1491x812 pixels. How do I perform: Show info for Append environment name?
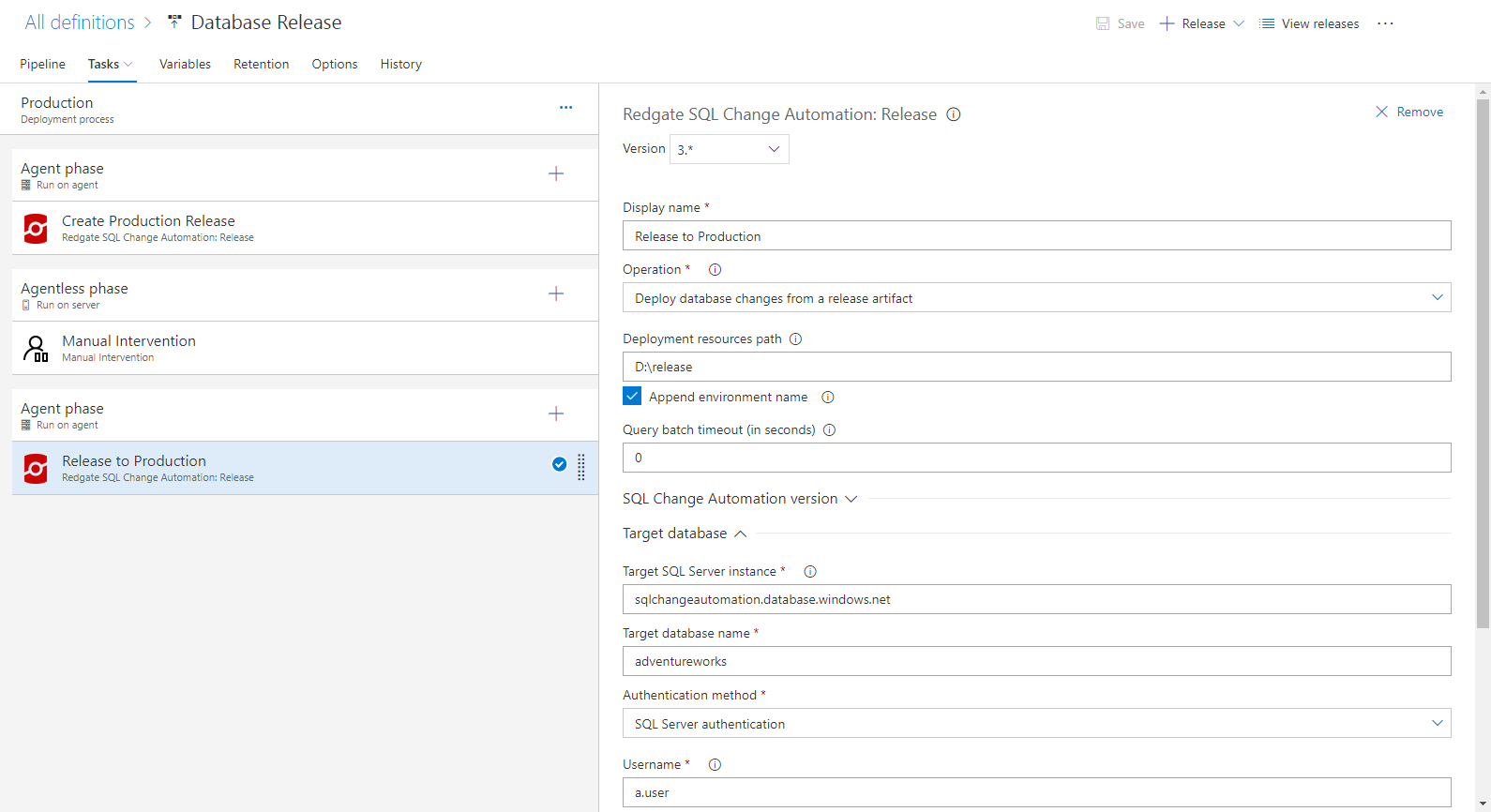point(828,398)
